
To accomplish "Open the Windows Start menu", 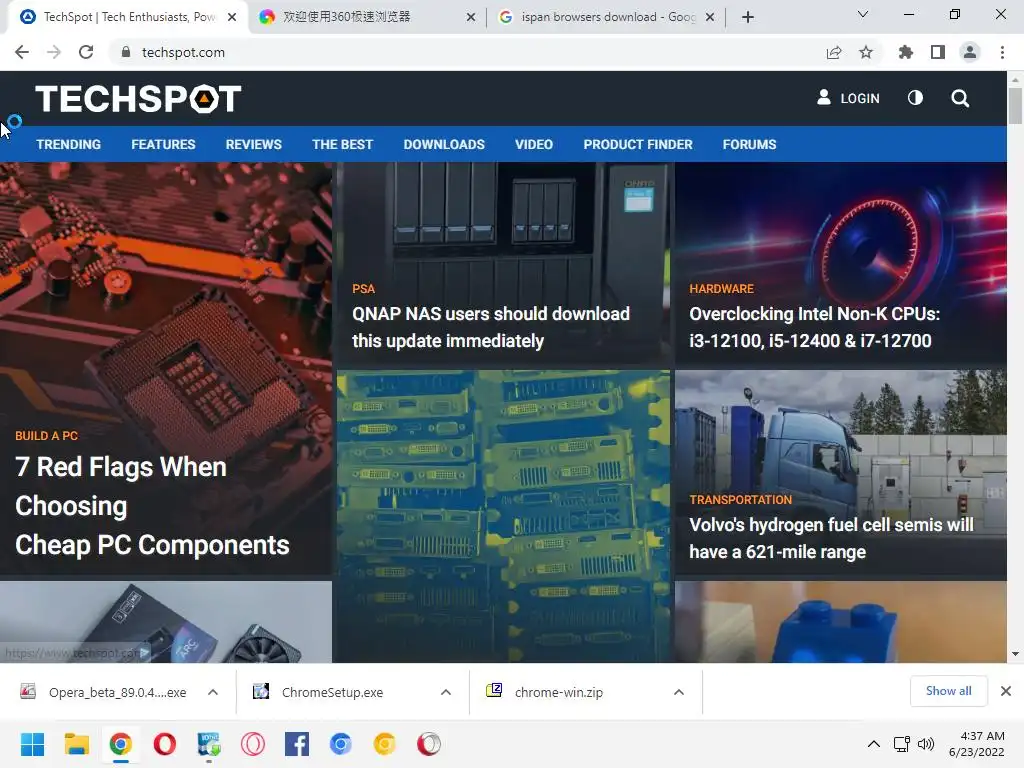I will pyautogui.click(x=33, y=744).
